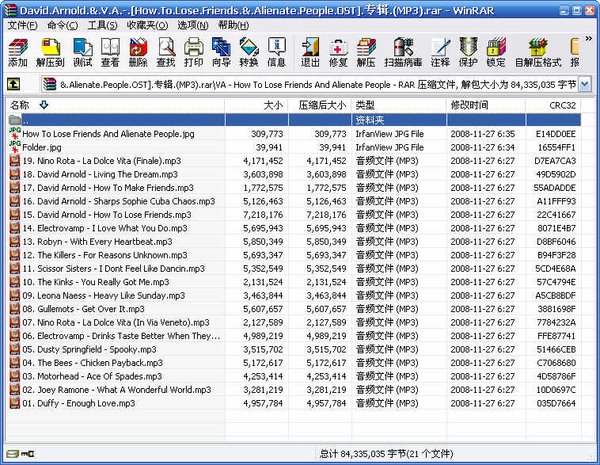Open the address bar path dropdown
The image size is (600, 465).
(584, 85)
